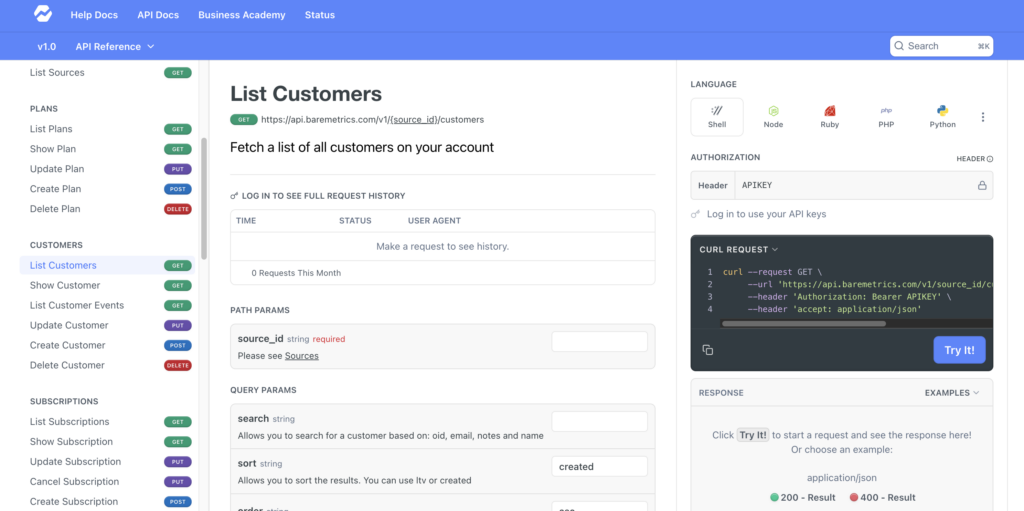1024x511 pixels.
Task: Open the API Reference dropdown
Action: pyautogui.click(x=115, y=46)
